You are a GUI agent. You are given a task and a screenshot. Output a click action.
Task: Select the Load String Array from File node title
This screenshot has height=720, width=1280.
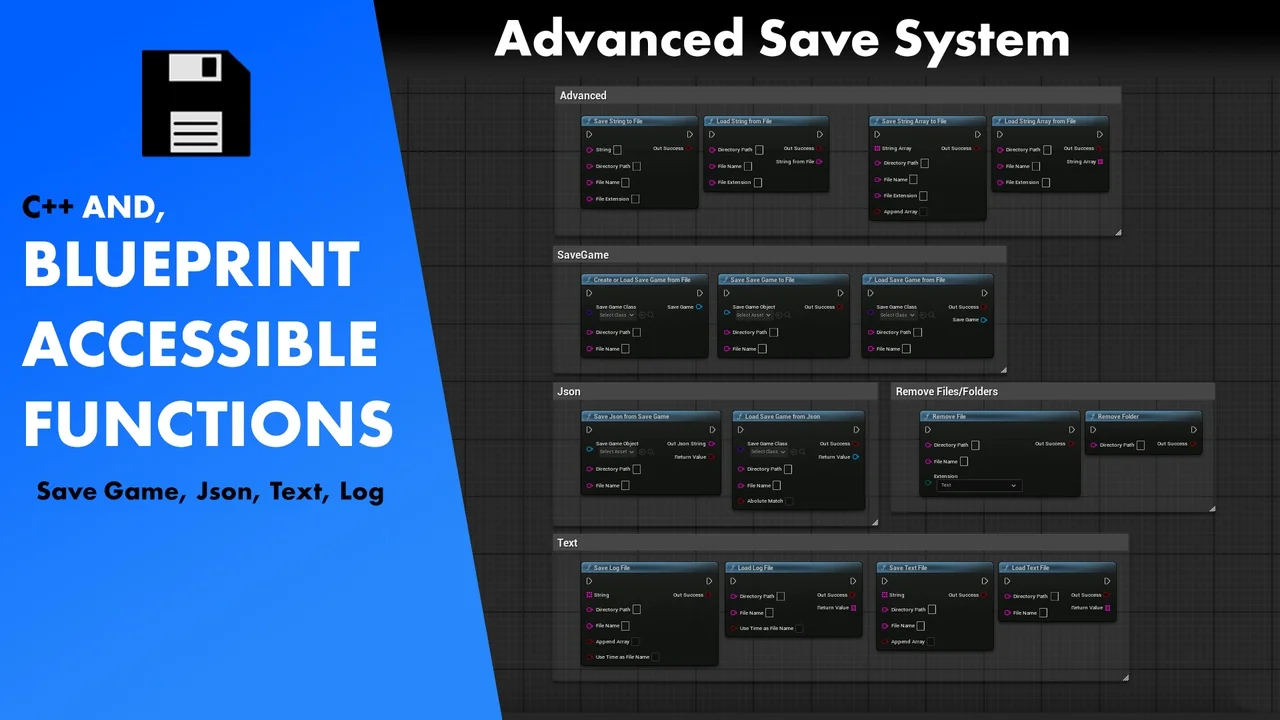(x=1049, y=121)
